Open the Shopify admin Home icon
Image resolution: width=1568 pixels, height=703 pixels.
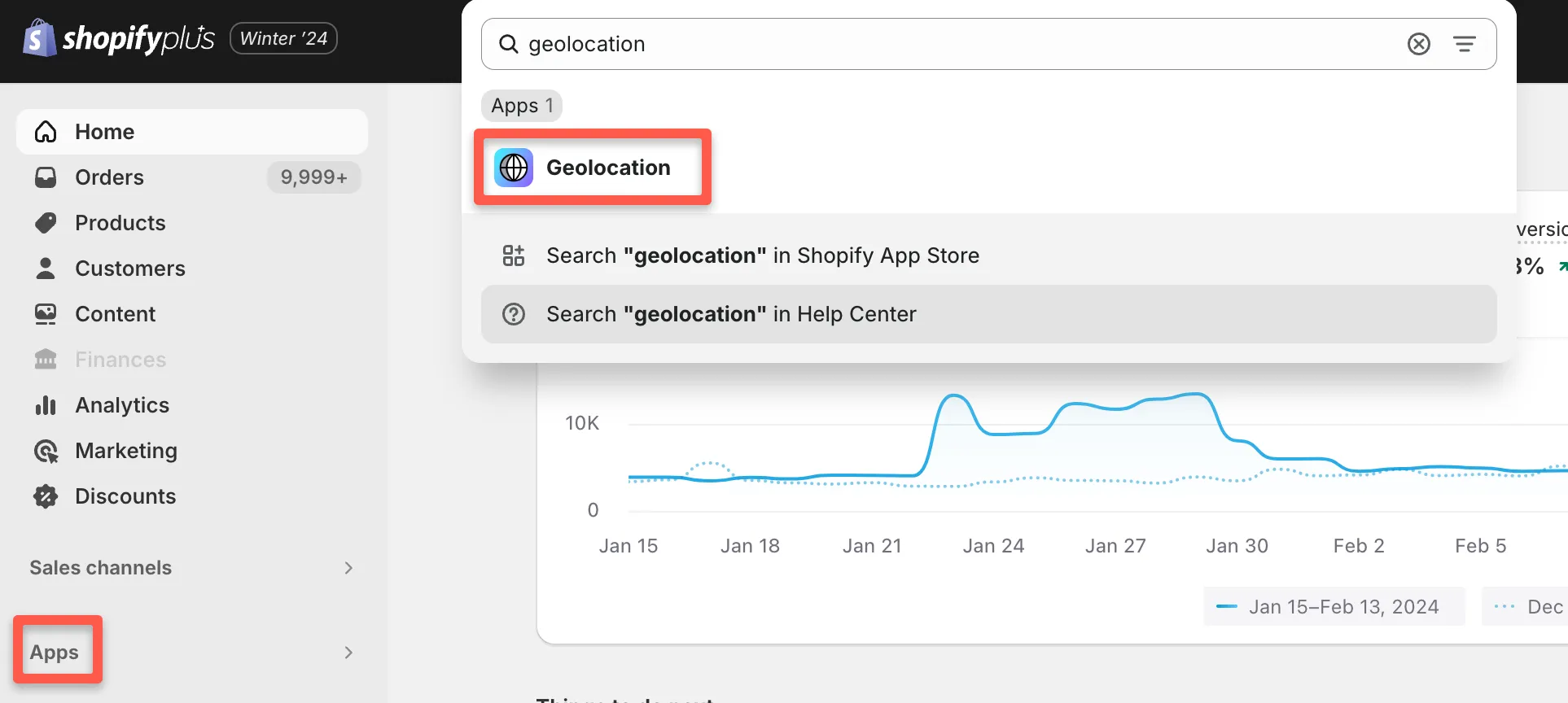pos(46,131)
